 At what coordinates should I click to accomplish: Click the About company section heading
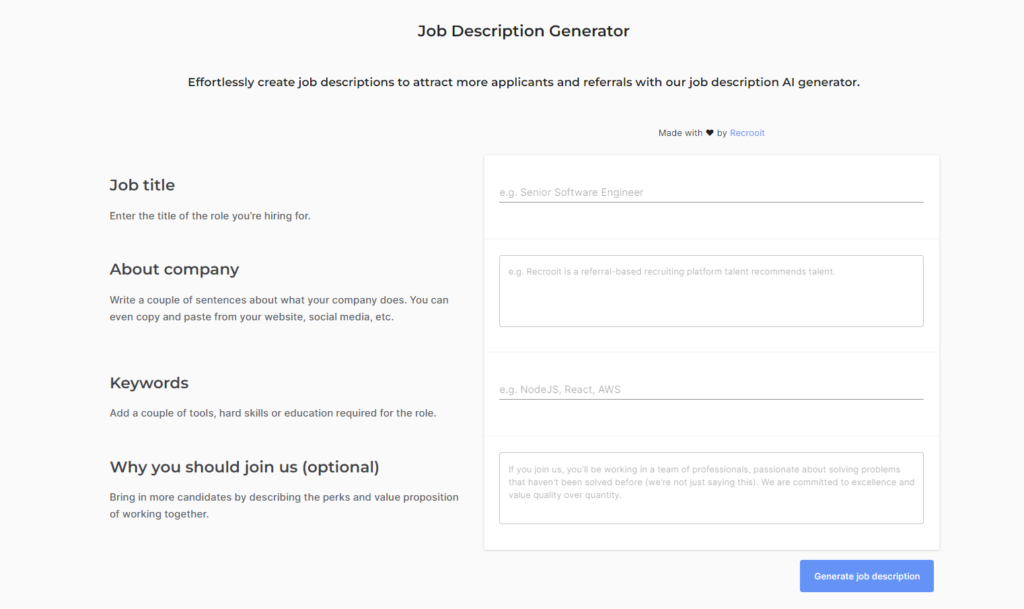pos(174,269)
